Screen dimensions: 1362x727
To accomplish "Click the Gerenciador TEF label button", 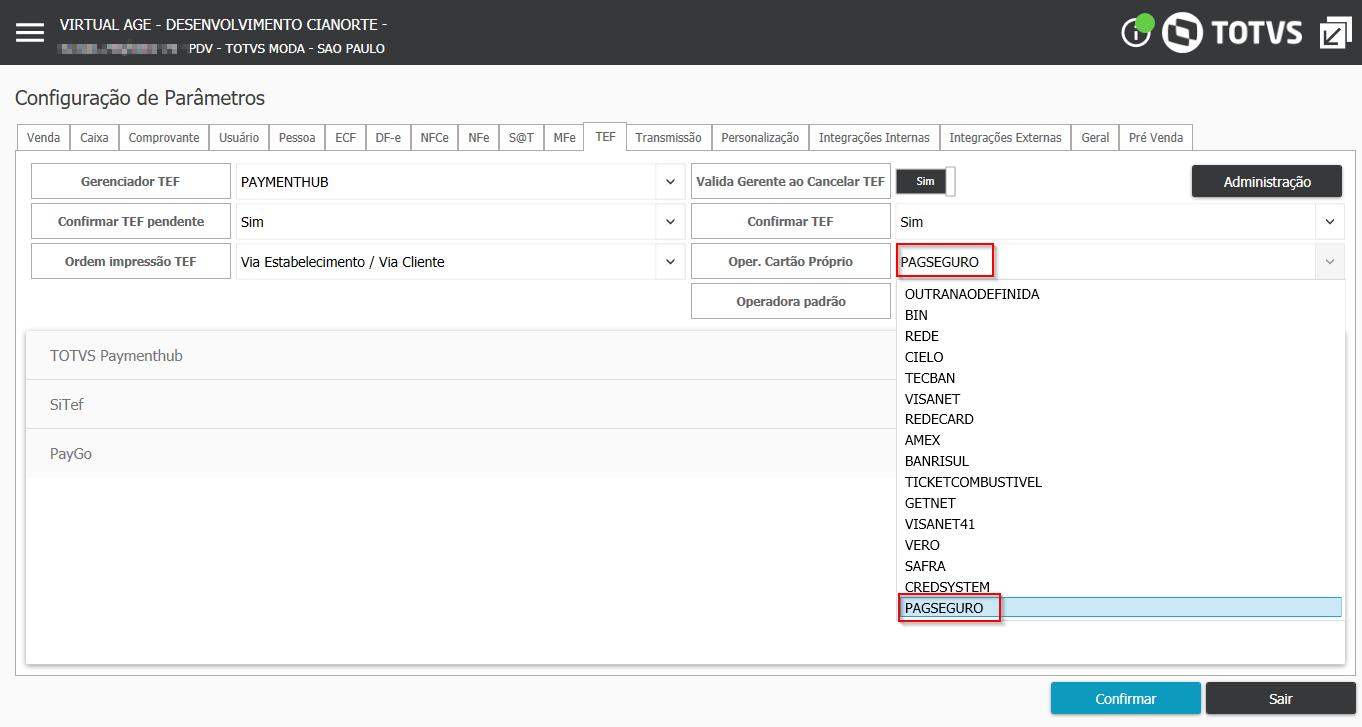I will [131, 182].
